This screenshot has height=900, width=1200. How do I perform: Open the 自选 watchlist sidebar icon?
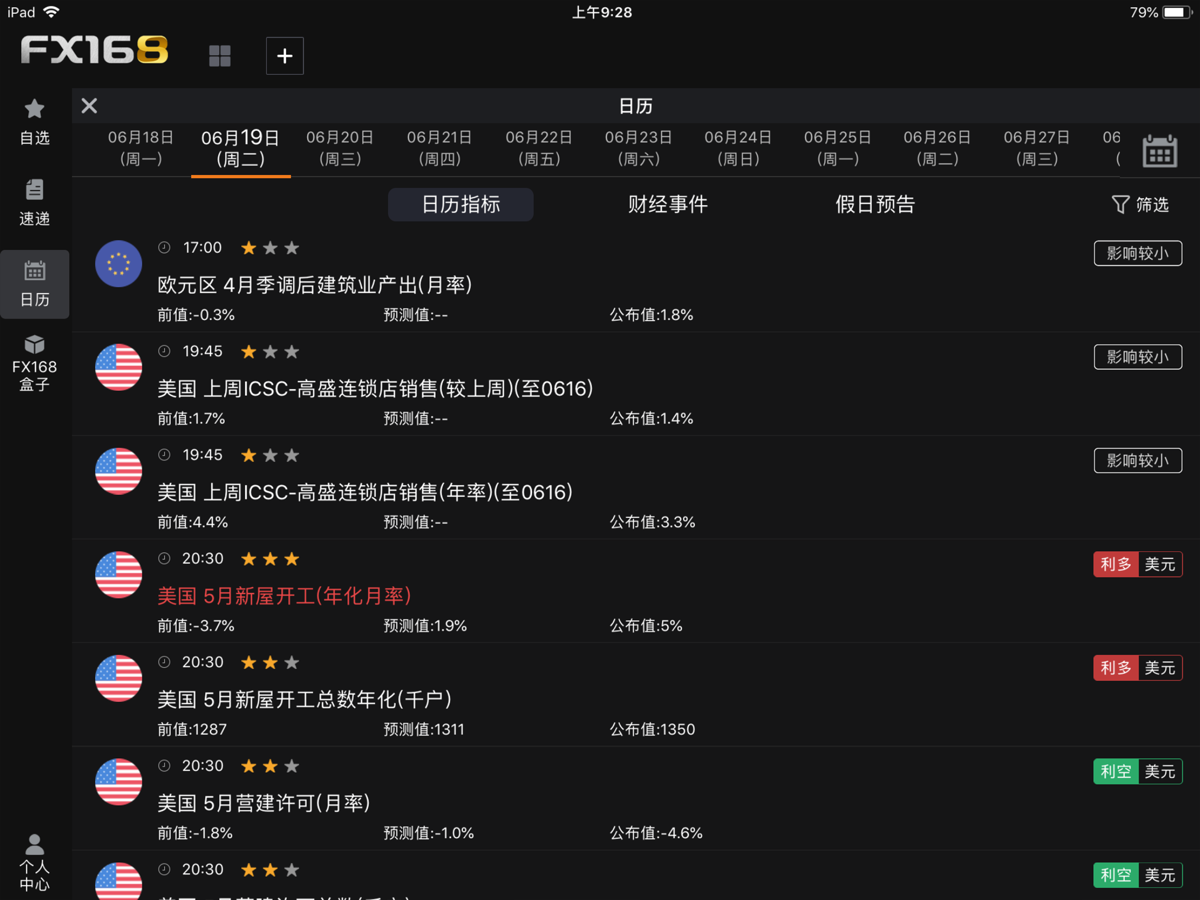34,120
